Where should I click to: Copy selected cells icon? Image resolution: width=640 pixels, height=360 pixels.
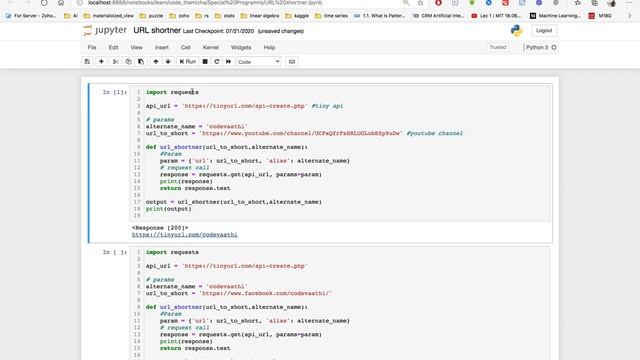(x=128, y=62)
